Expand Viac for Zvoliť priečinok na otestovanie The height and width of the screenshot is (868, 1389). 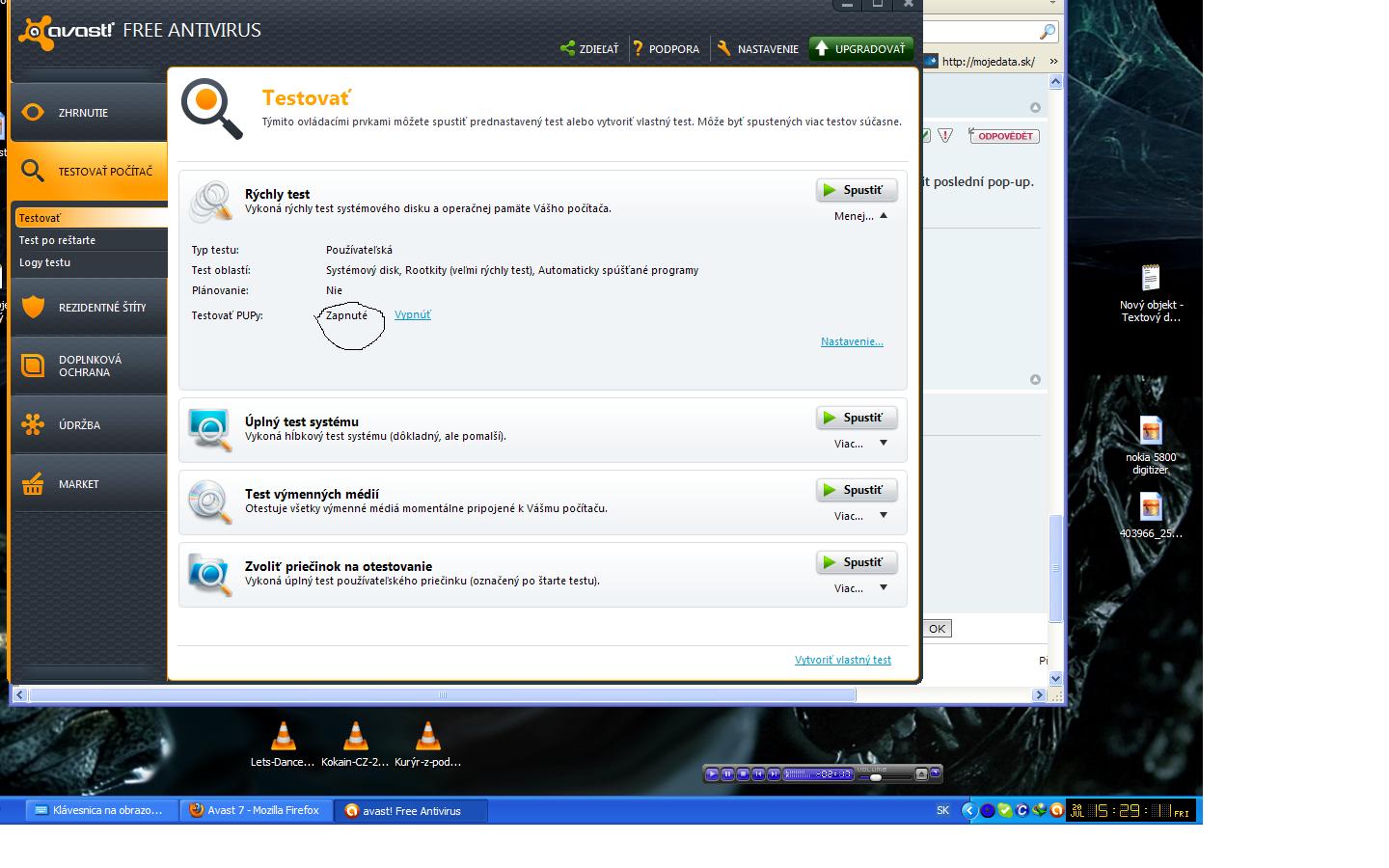[860, 588]
